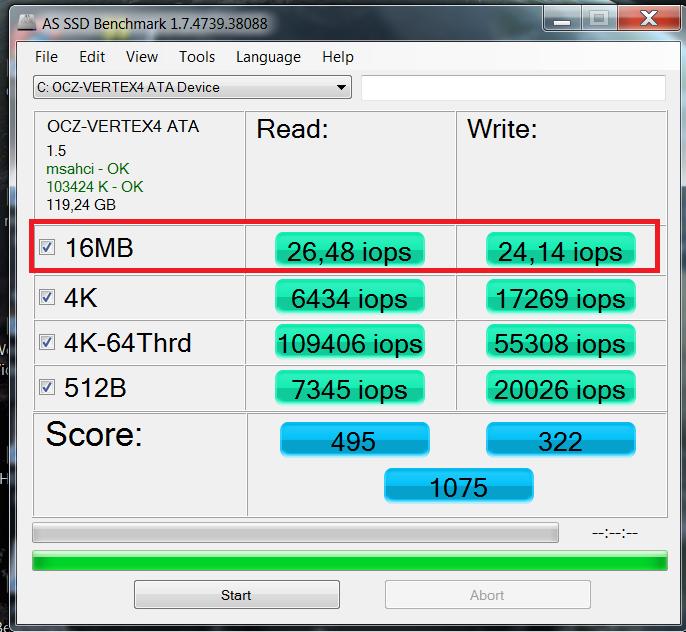Open the Language menu
This screenshot has height=632, width=686.
tap(268, 57)
